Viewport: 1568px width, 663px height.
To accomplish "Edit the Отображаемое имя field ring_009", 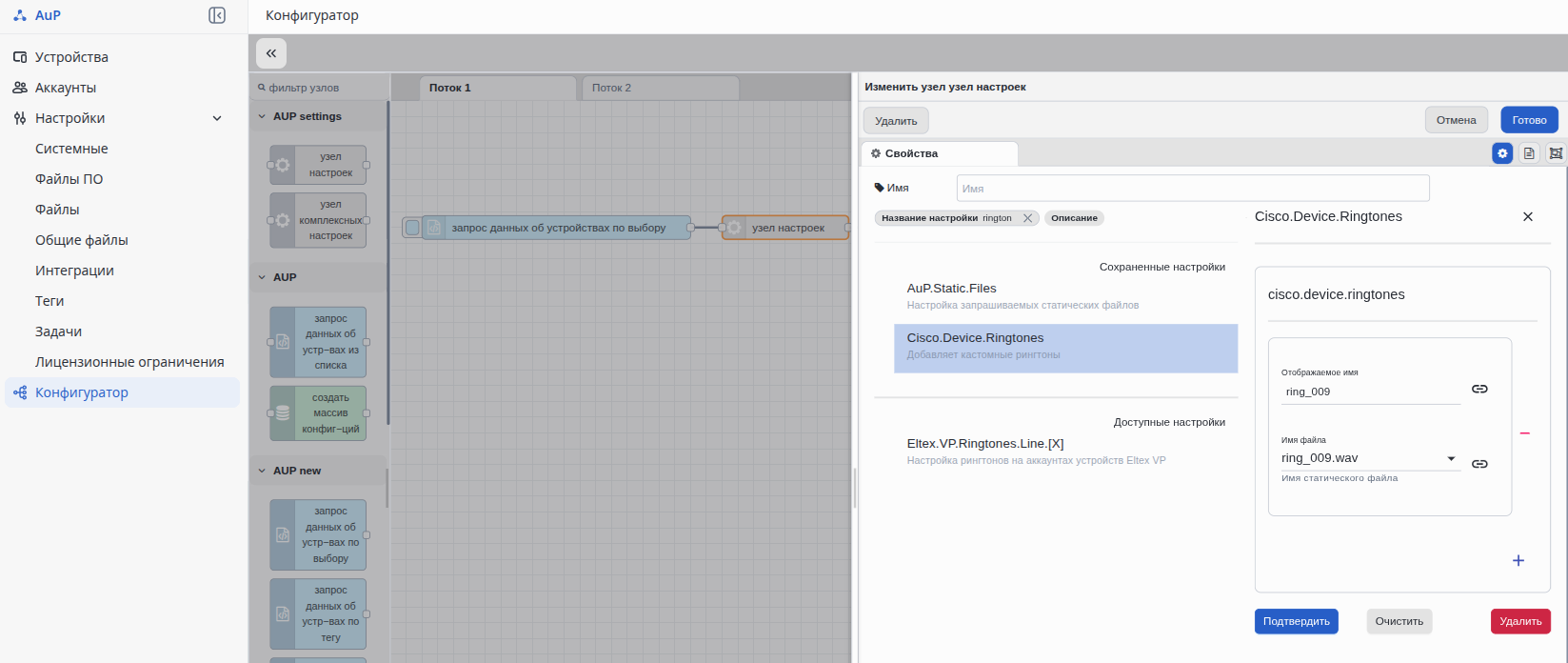I will click(1371, 392).
